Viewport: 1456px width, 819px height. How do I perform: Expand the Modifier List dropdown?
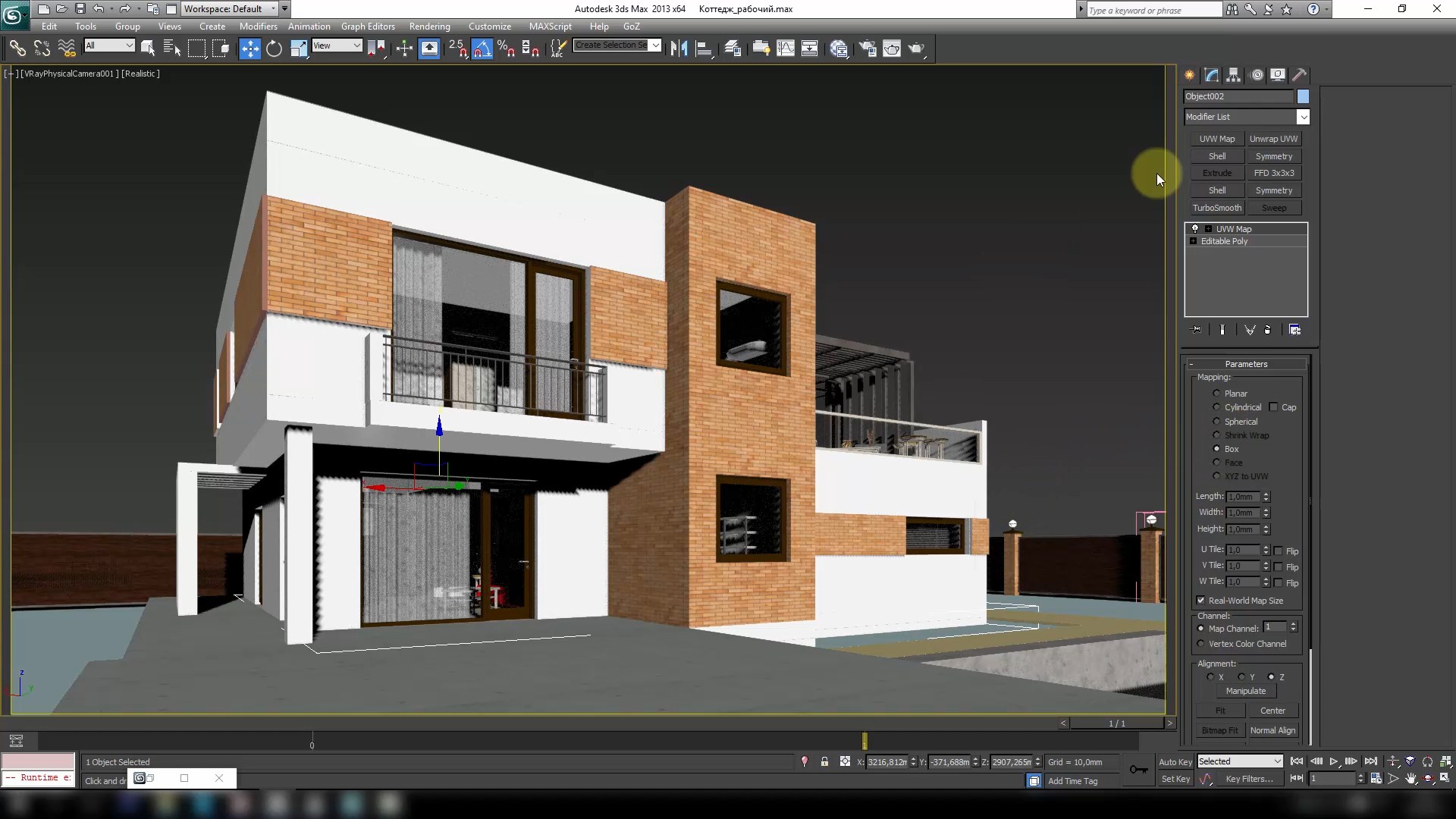(1304, 117)
